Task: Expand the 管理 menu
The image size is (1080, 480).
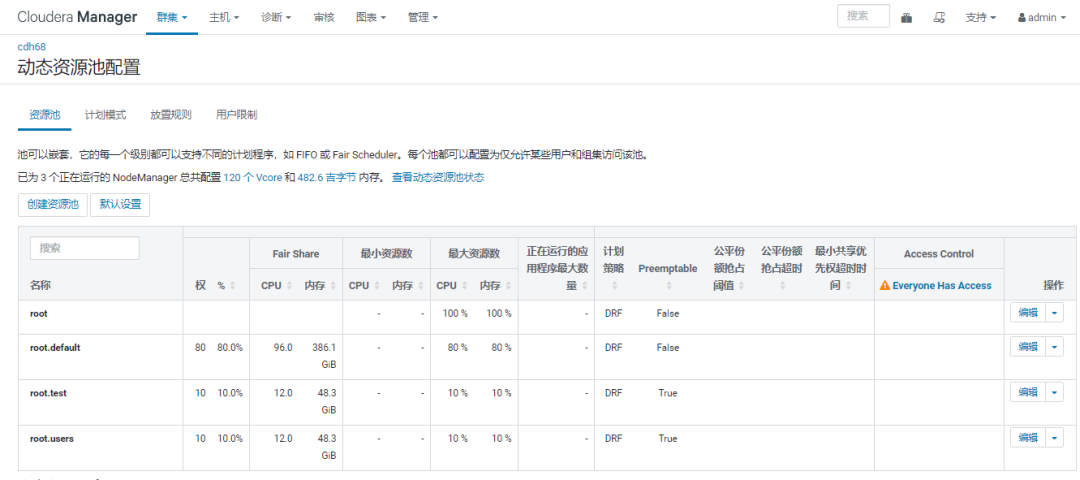Action: click(422, 18)
